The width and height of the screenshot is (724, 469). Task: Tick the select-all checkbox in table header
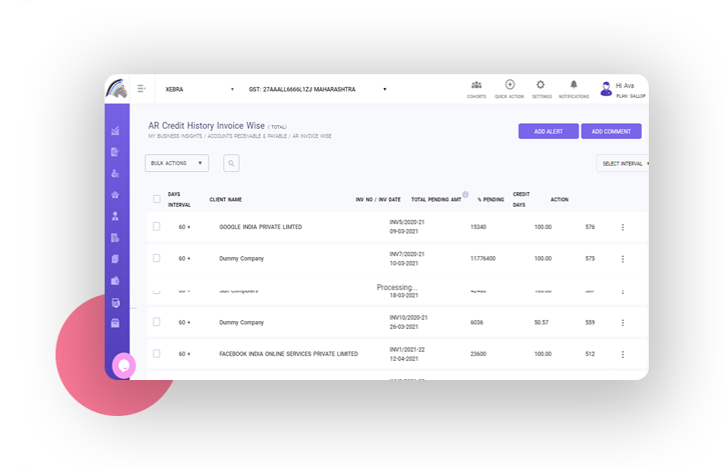pos(157,199)
